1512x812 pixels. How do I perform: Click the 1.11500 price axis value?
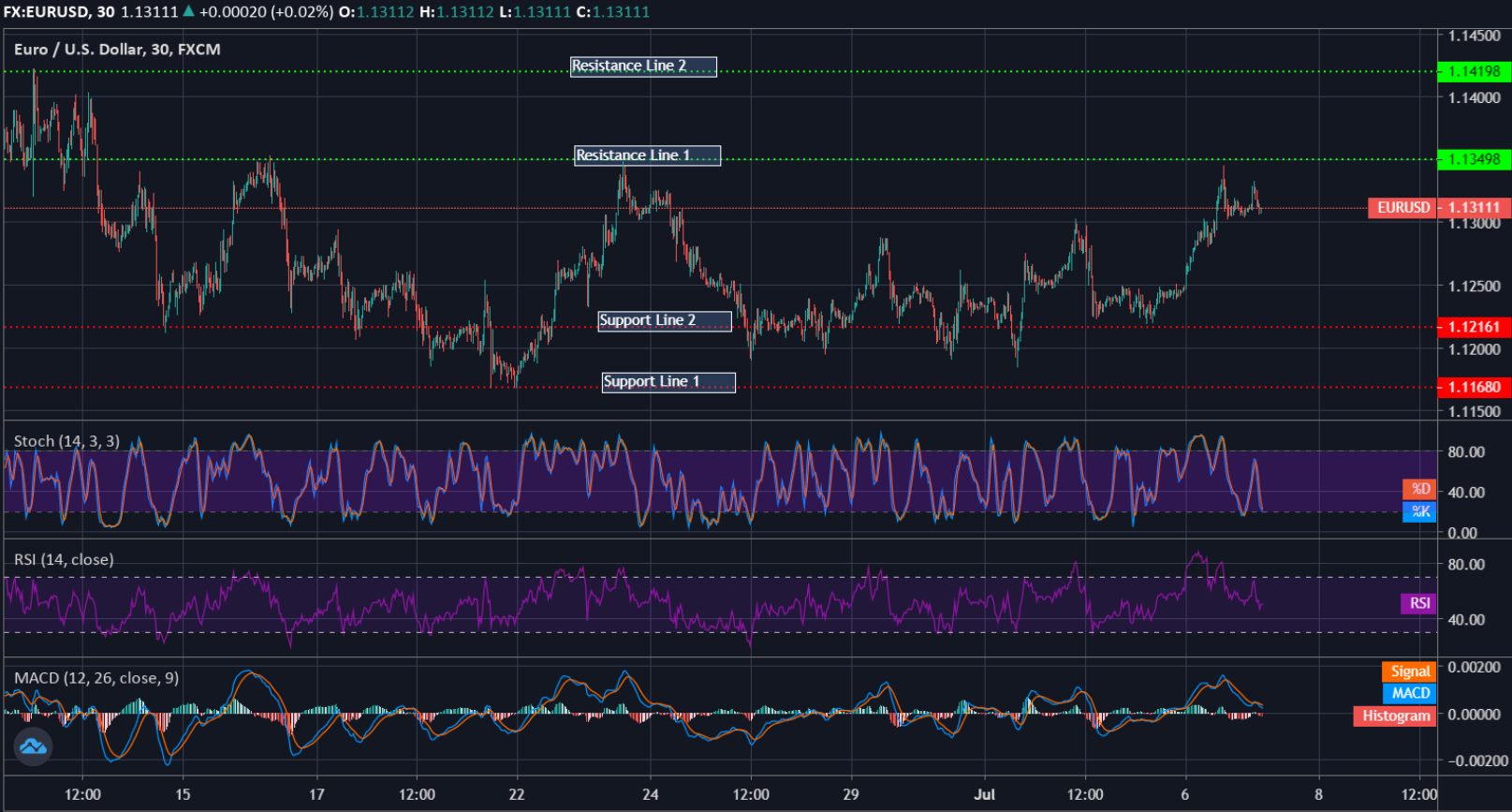pyautogui.click(x=1474, y=411)
